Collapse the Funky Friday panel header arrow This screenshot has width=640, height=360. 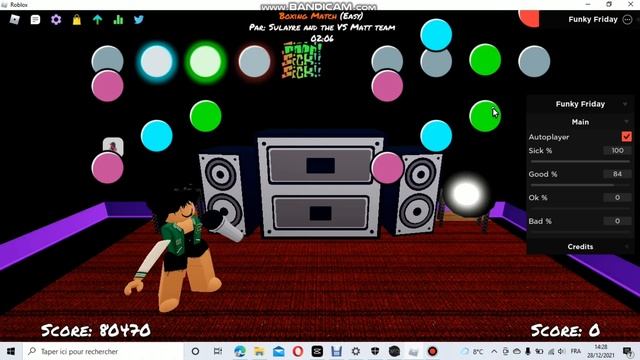click(x=625, y=104)
